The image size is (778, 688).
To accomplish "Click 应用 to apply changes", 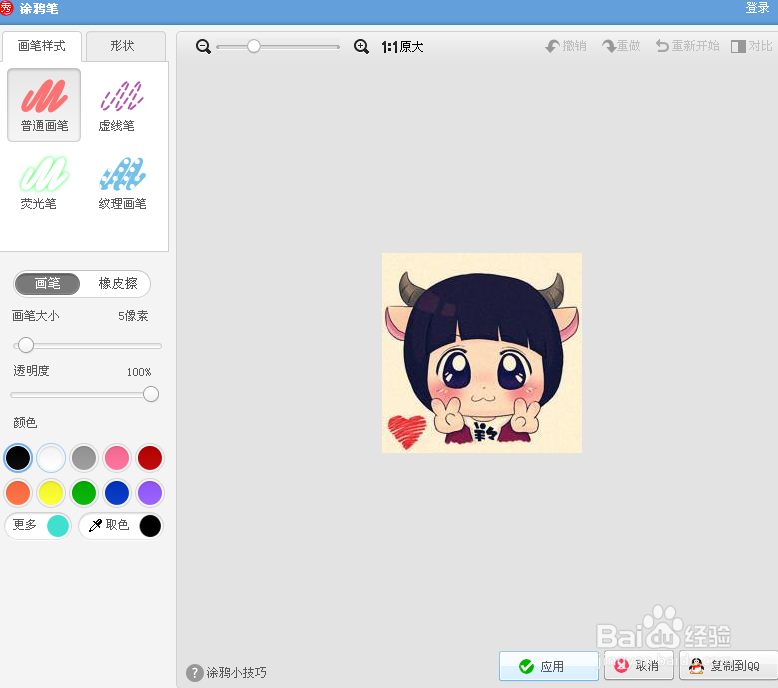I will [549, 666].
